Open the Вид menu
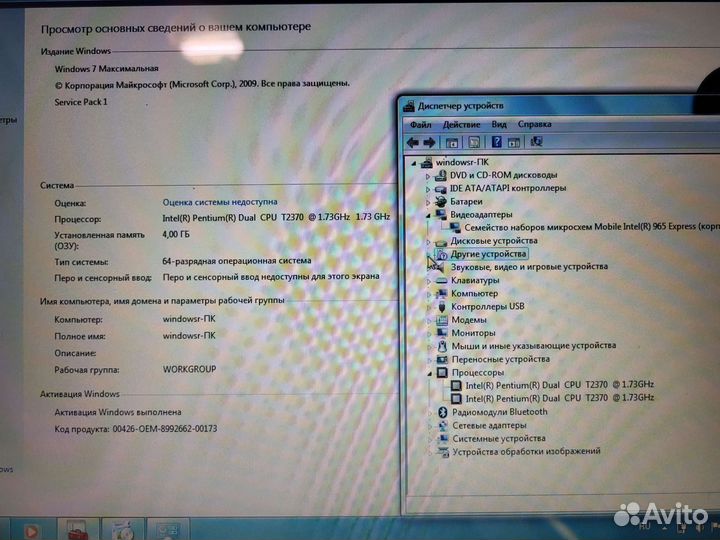The height and width of the screenshot is (540, 720). pos(499,124)
